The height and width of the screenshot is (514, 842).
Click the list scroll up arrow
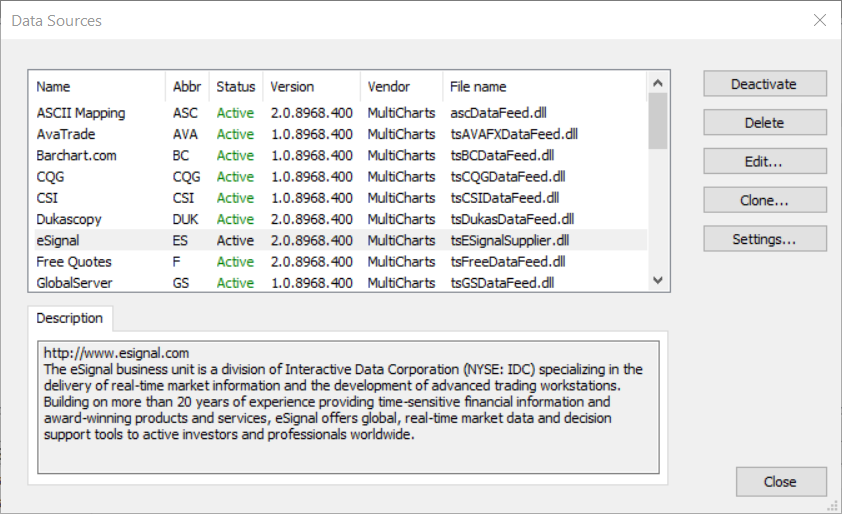tap(658, 83)
